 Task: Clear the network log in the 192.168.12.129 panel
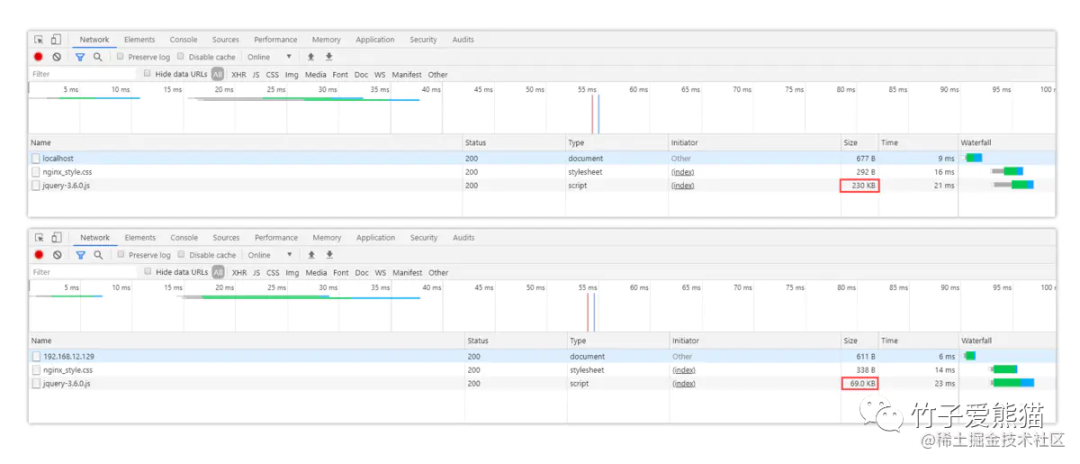(x=57, y=255)
